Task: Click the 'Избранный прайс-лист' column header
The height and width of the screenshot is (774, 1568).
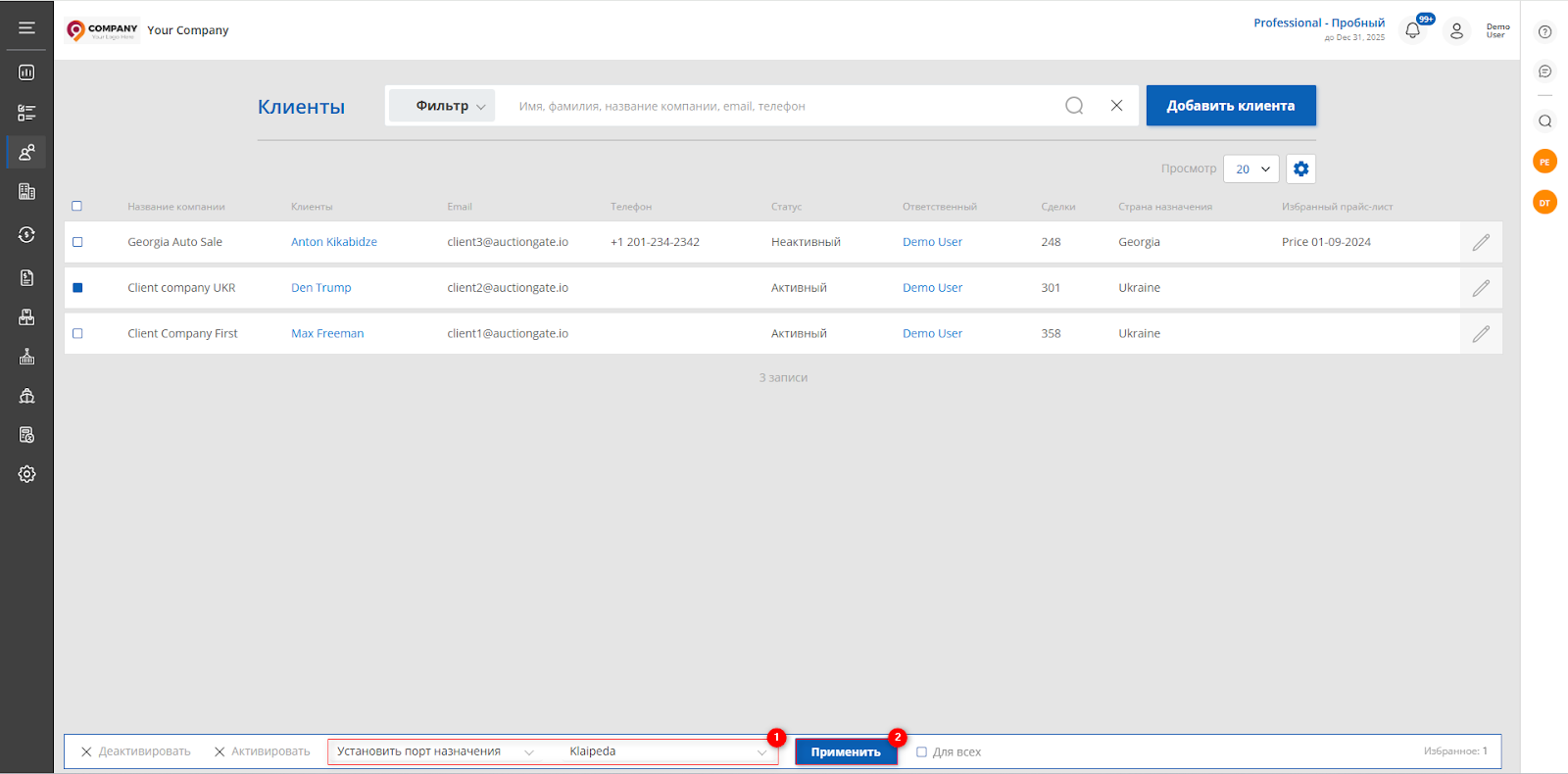Action: click(1337, 207)
